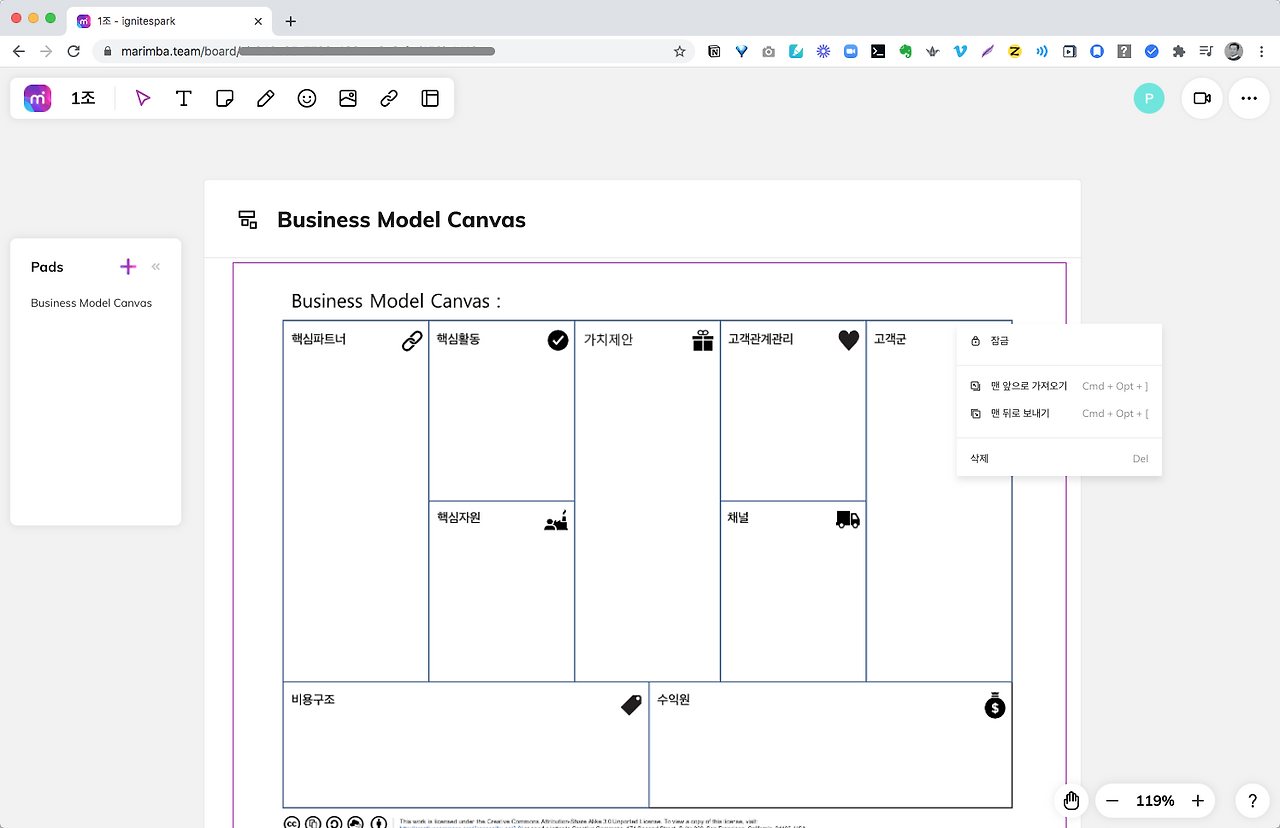Click the 수익원 money bag icon

[x=994, y=704]
